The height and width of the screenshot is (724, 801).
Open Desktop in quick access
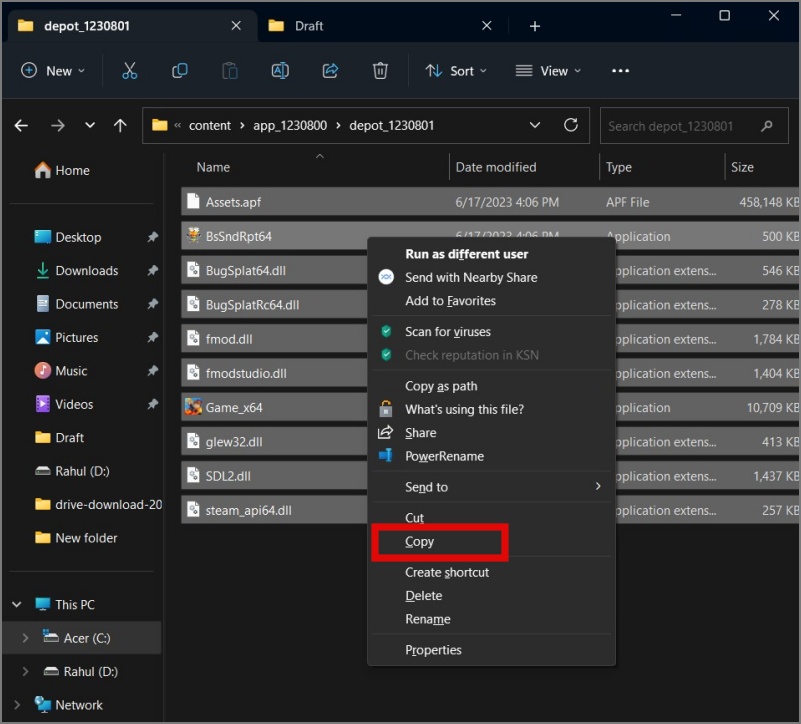(68, 237)
